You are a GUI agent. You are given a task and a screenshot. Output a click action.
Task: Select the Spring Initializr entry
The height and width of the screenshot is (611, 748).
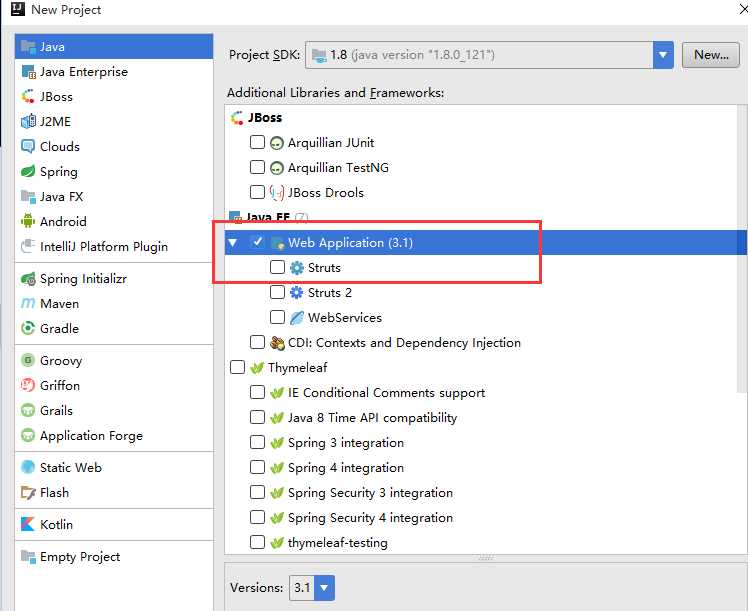point(114,279)
